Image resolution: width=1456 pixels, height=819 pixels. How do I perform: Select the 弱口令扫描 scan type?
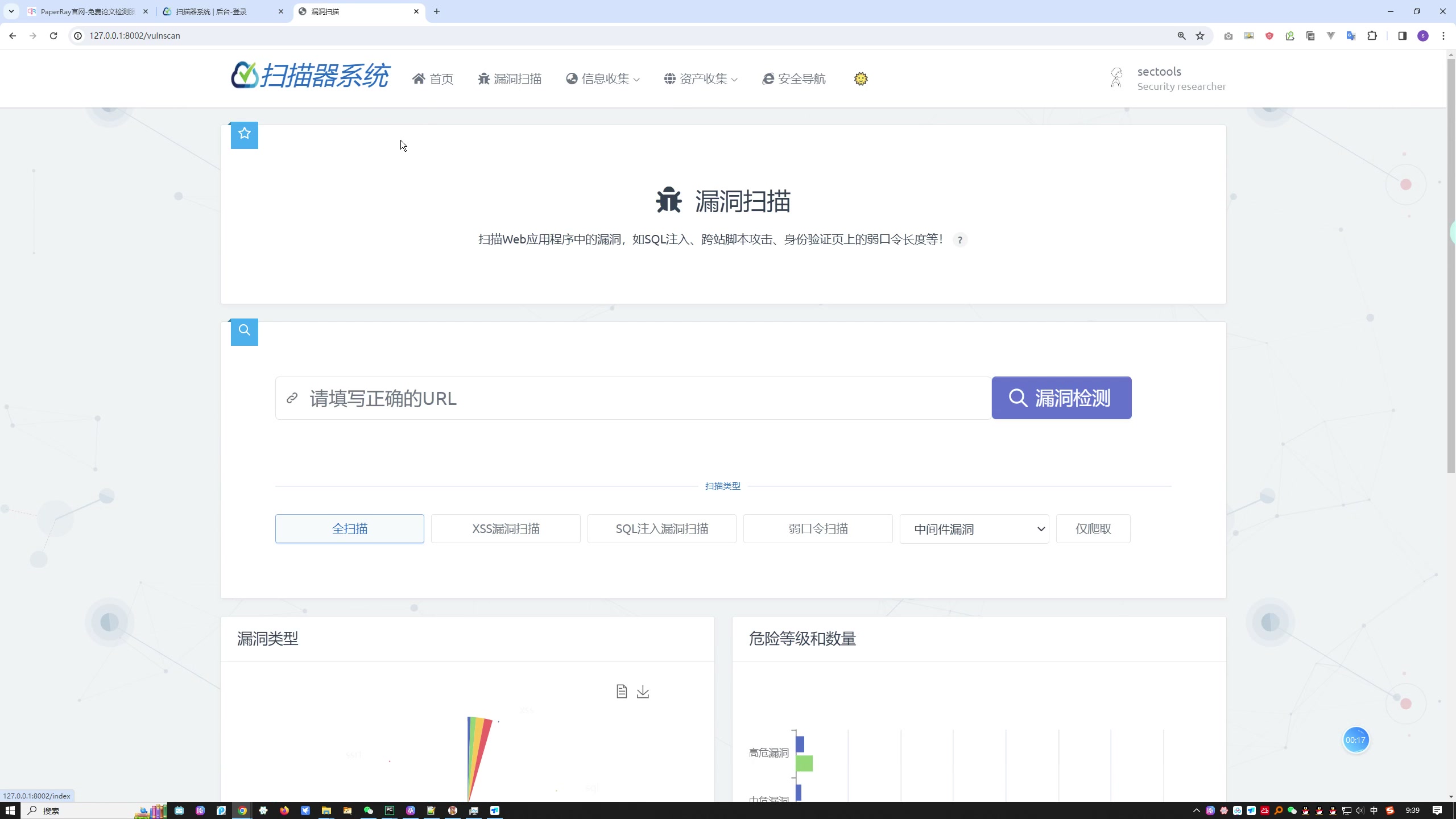(818, 528)
